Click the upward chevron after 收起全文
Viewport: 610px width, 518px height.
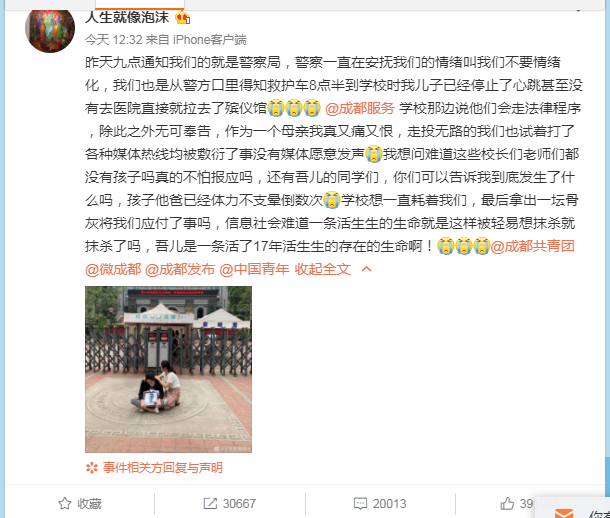pos(366,269)
